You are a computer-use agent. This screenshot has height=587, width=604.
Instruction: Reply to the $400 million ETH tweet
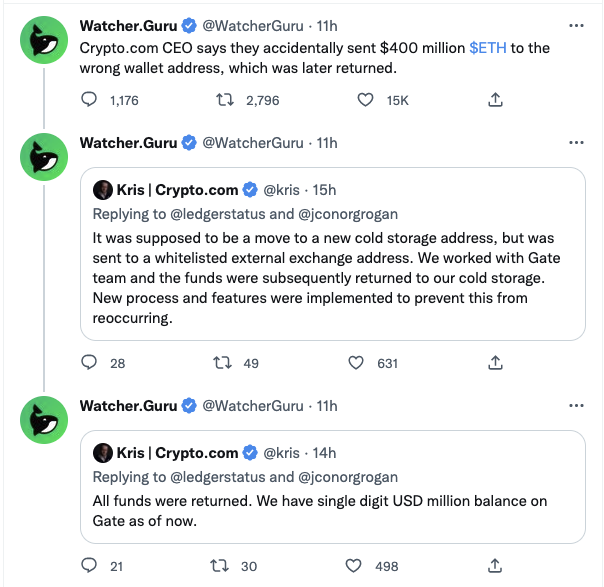click(x=89, y=100)
